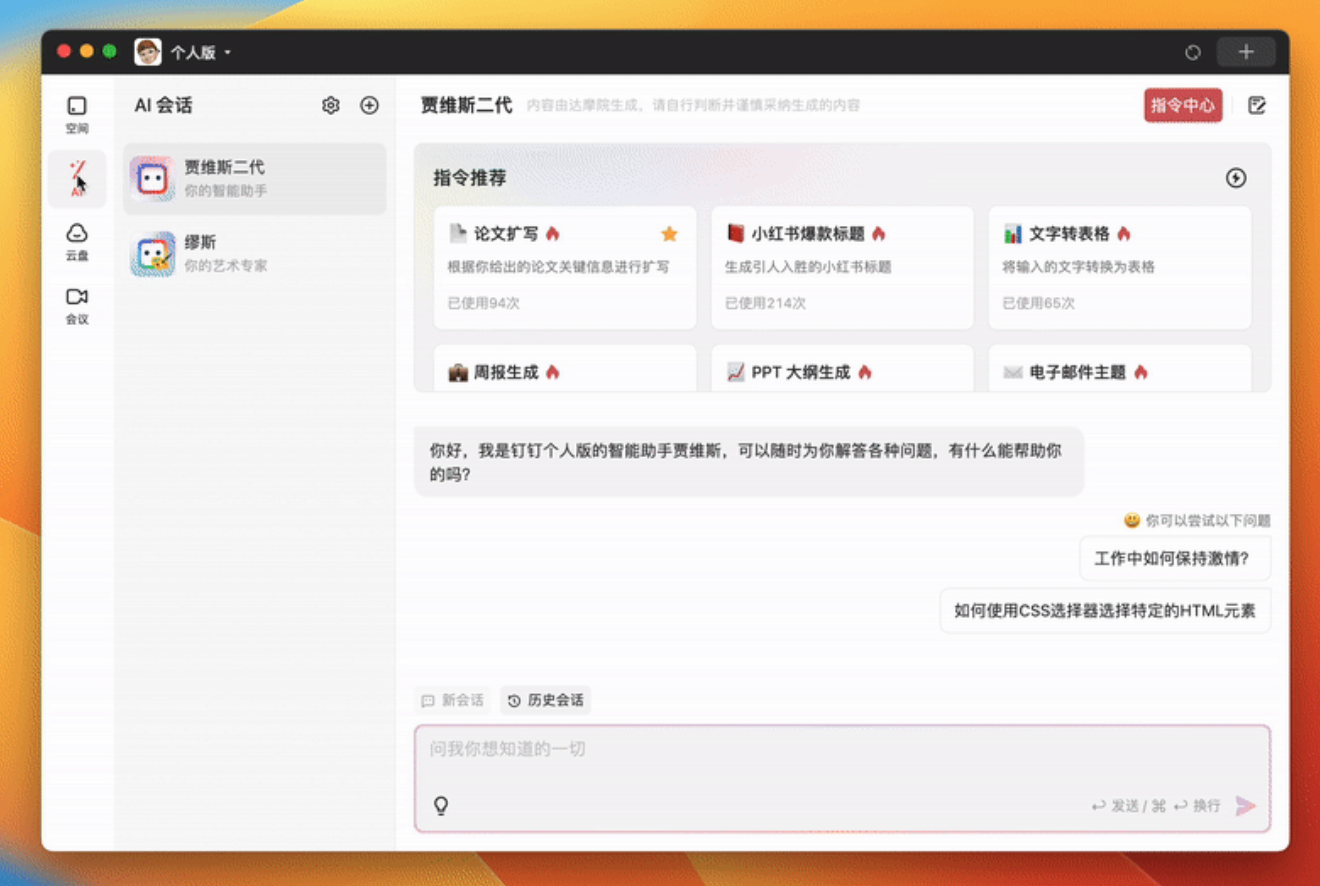Switch to the 新会话 tab
The image size is (1320, 886).
[x=453, y=700]
